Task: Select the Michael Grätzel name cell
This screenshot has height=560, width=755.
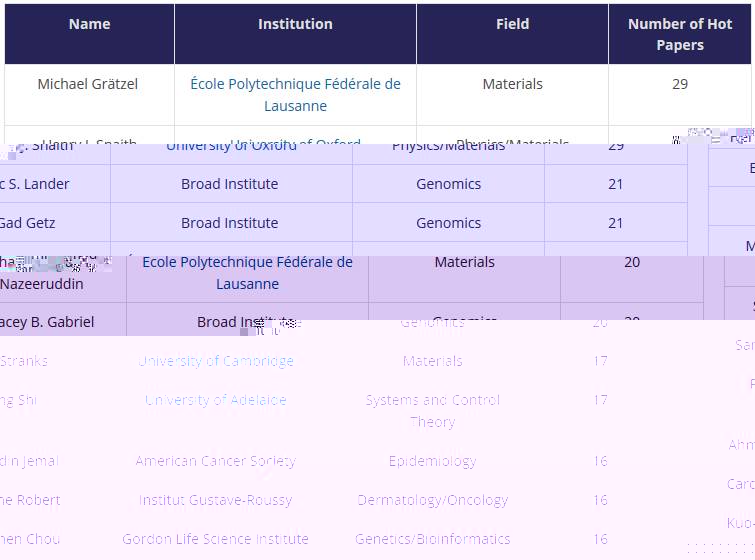Action: (88, 84)
